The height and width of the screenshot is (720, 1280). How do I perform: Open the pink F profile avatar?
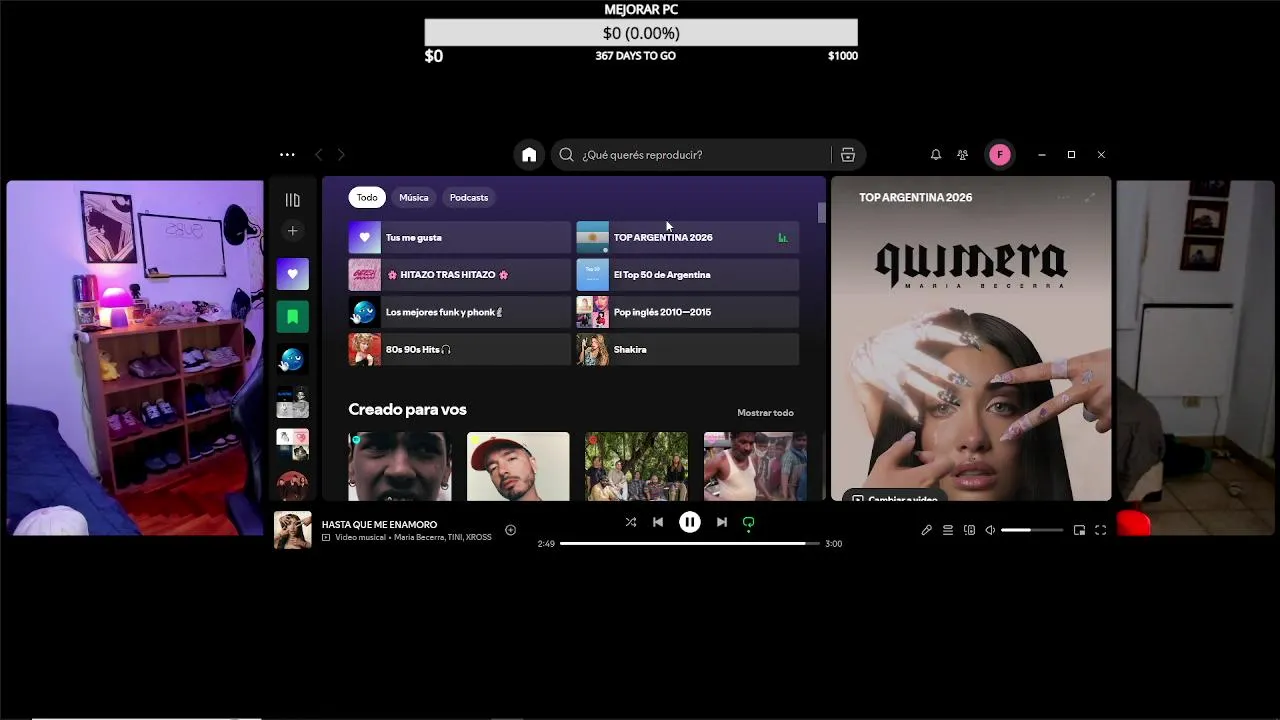pyautogui.click(x=999, y=155)
